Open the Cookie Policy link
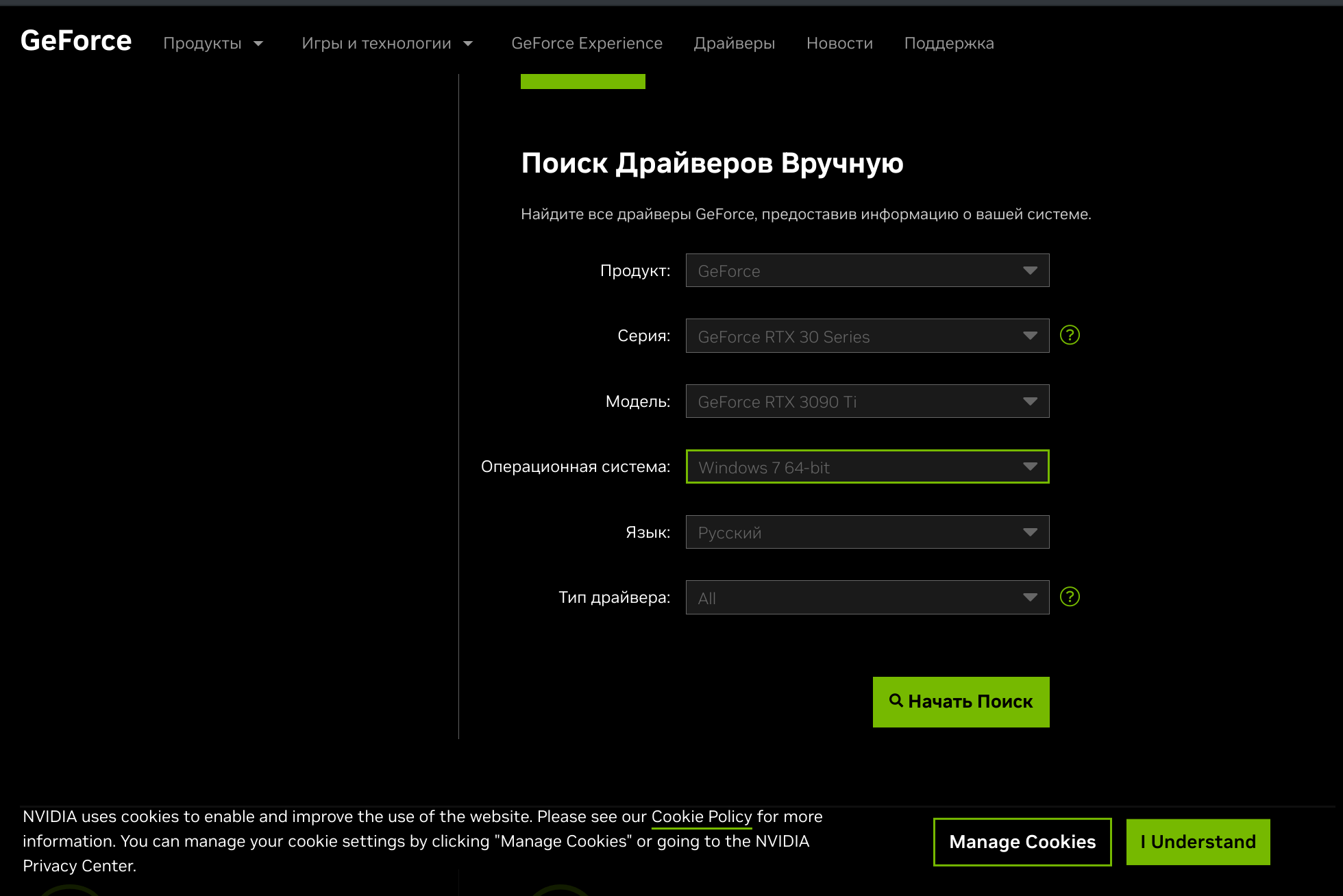1343x896 pixels. 701,817
